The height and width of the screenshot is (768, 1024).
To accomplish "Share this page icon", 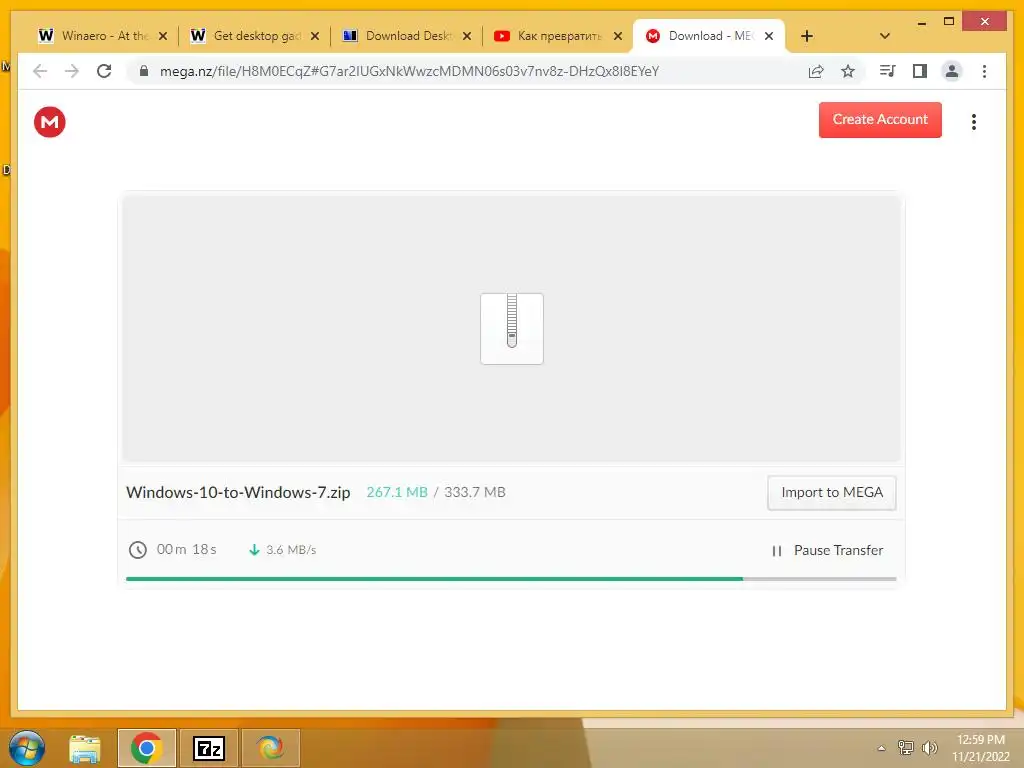I will tap(816, 71).
